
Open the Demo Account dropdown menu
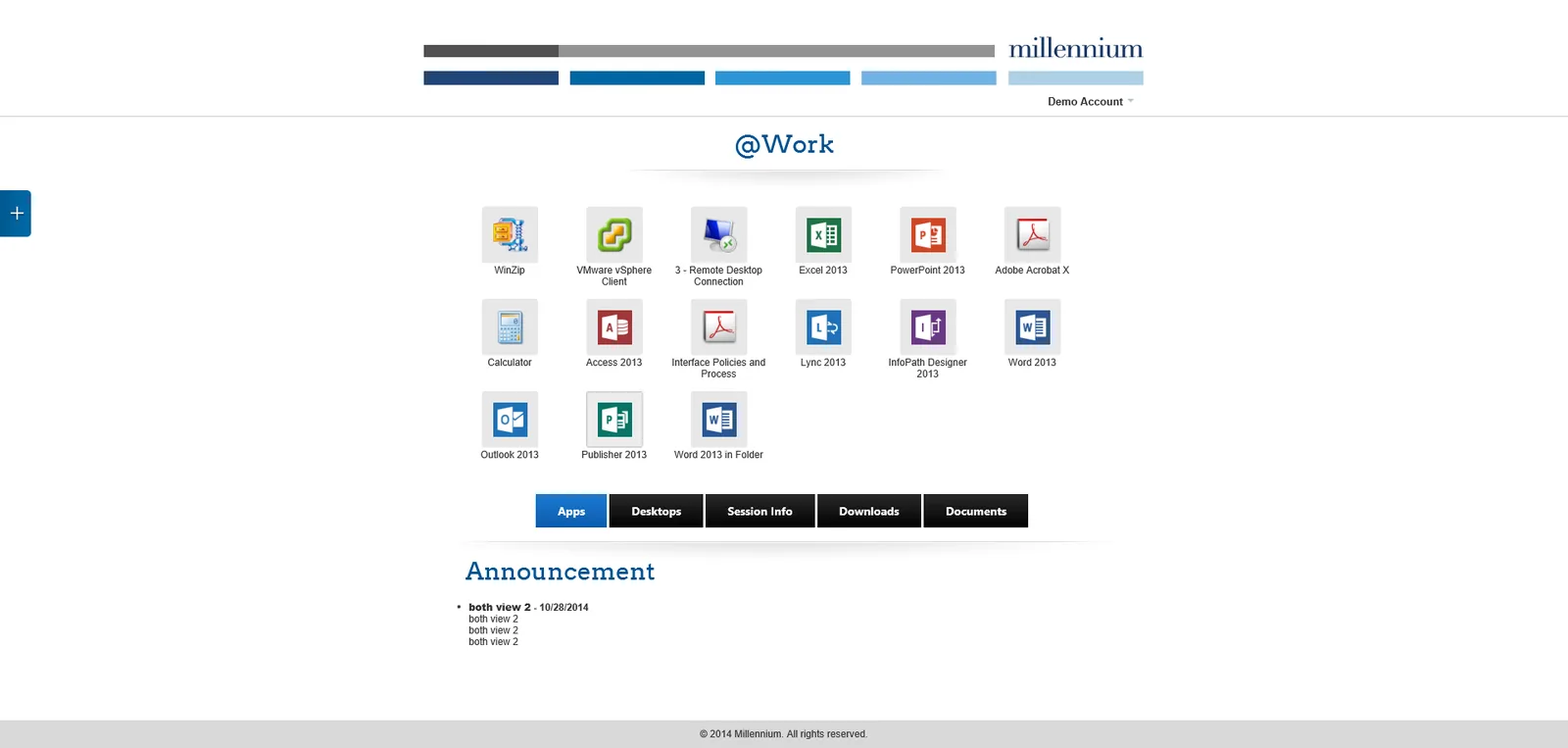point(1090,102)
